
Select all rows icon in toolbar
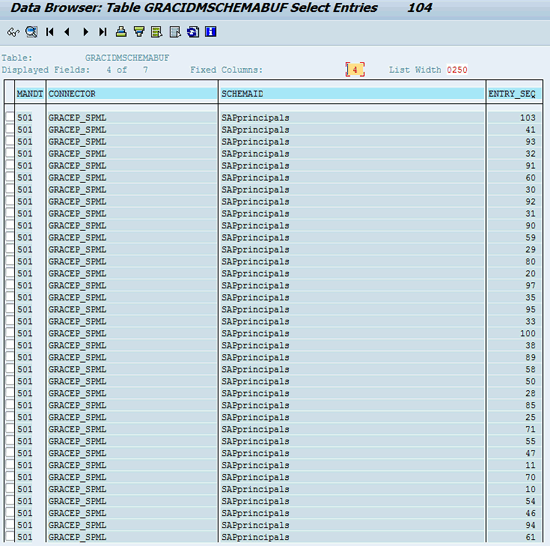[x=156, y=32]
